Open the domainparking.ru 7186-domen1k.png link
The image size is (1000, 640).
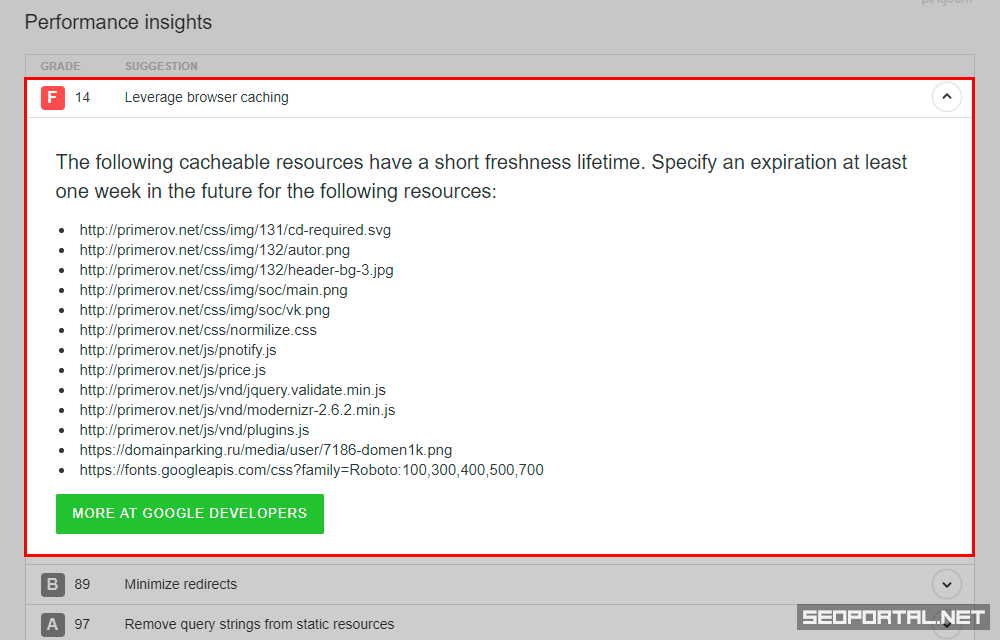click(x=266, y=450)
